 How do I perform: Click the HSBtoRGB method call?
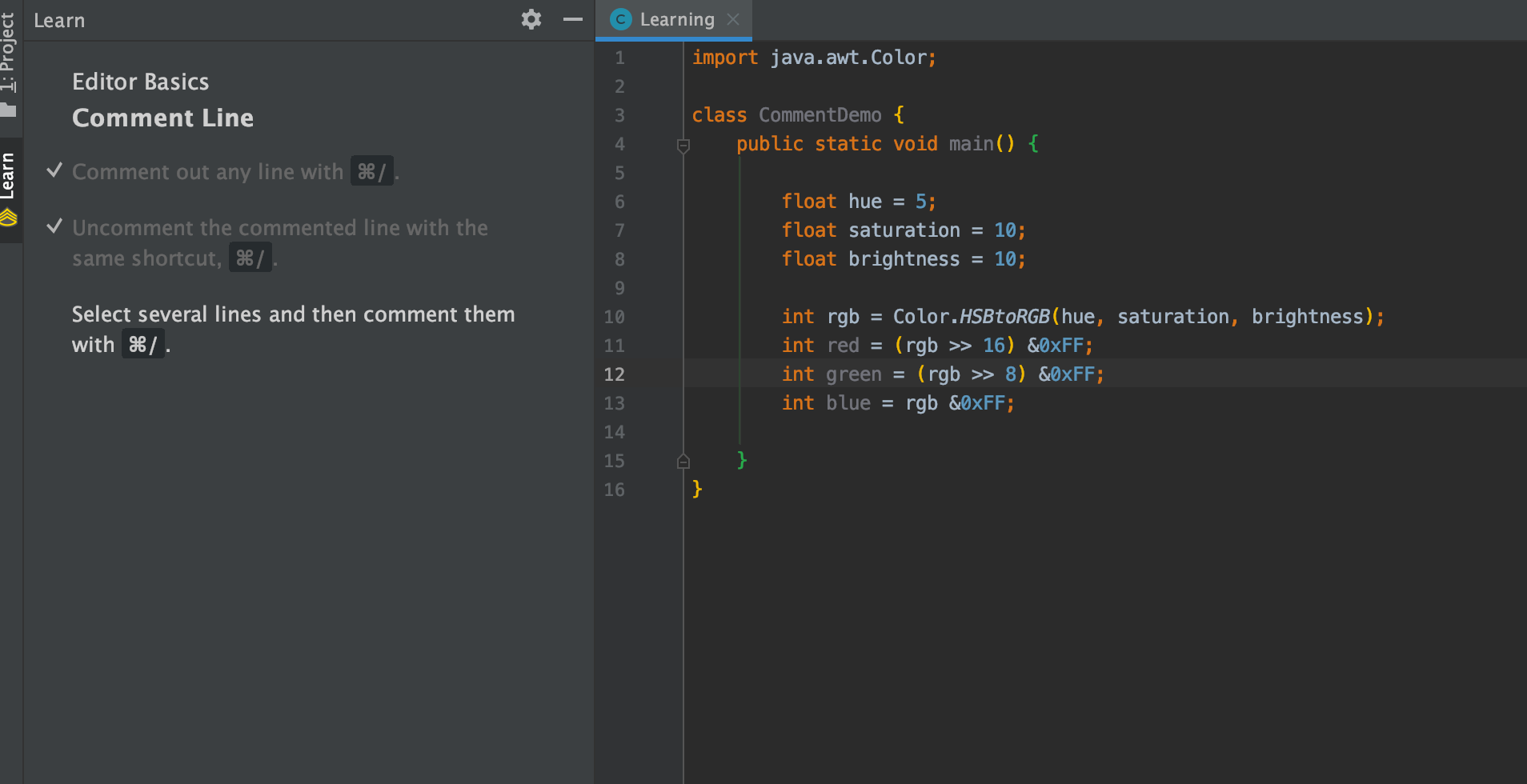coord(1004,317)
